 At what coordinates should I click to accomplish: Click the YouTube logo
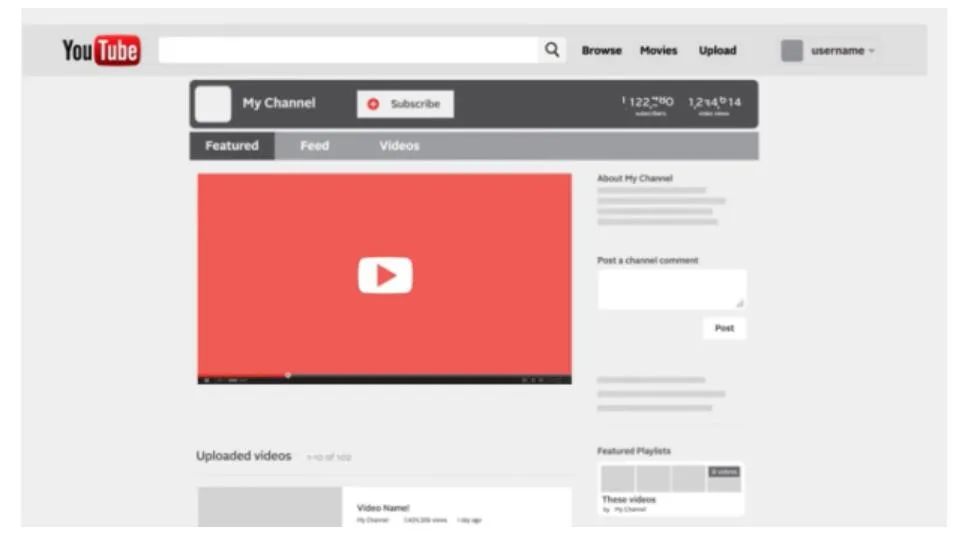(x=101, y=50)
